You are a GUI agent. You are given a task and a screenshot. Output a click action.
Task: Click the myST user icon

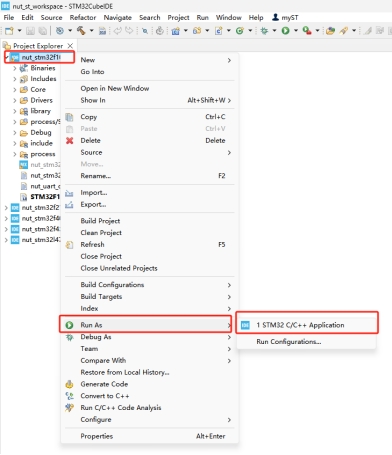tap(275, 17)
